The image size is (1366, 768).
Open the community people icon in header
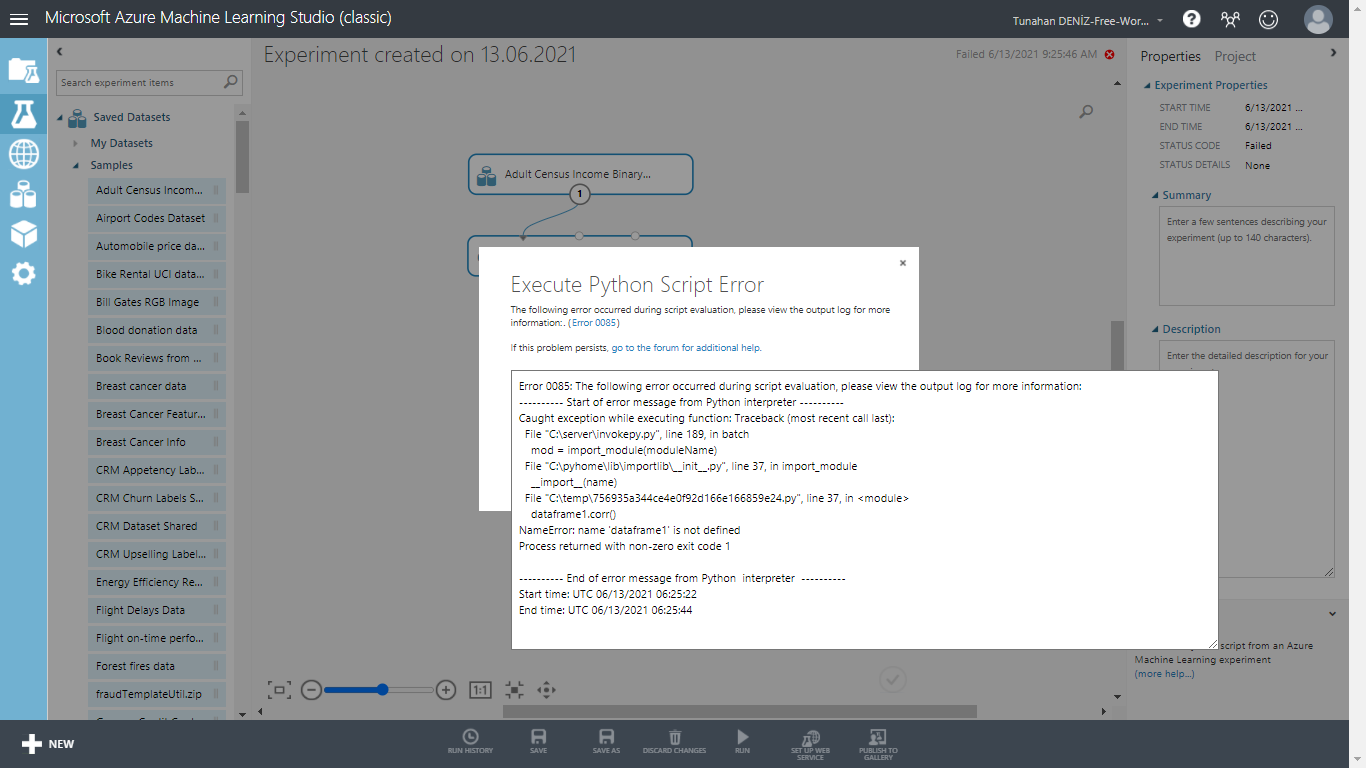pyautogui.click(x=1230, y=19)
